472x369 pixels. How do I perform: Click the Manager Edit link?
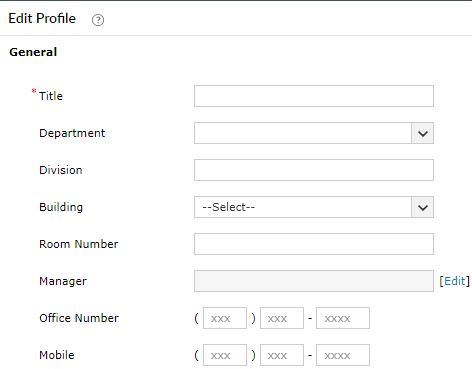(454, 281)
